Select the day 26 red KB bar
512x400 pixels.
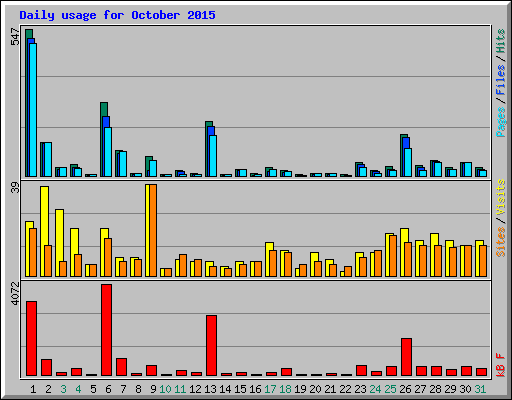407,357
